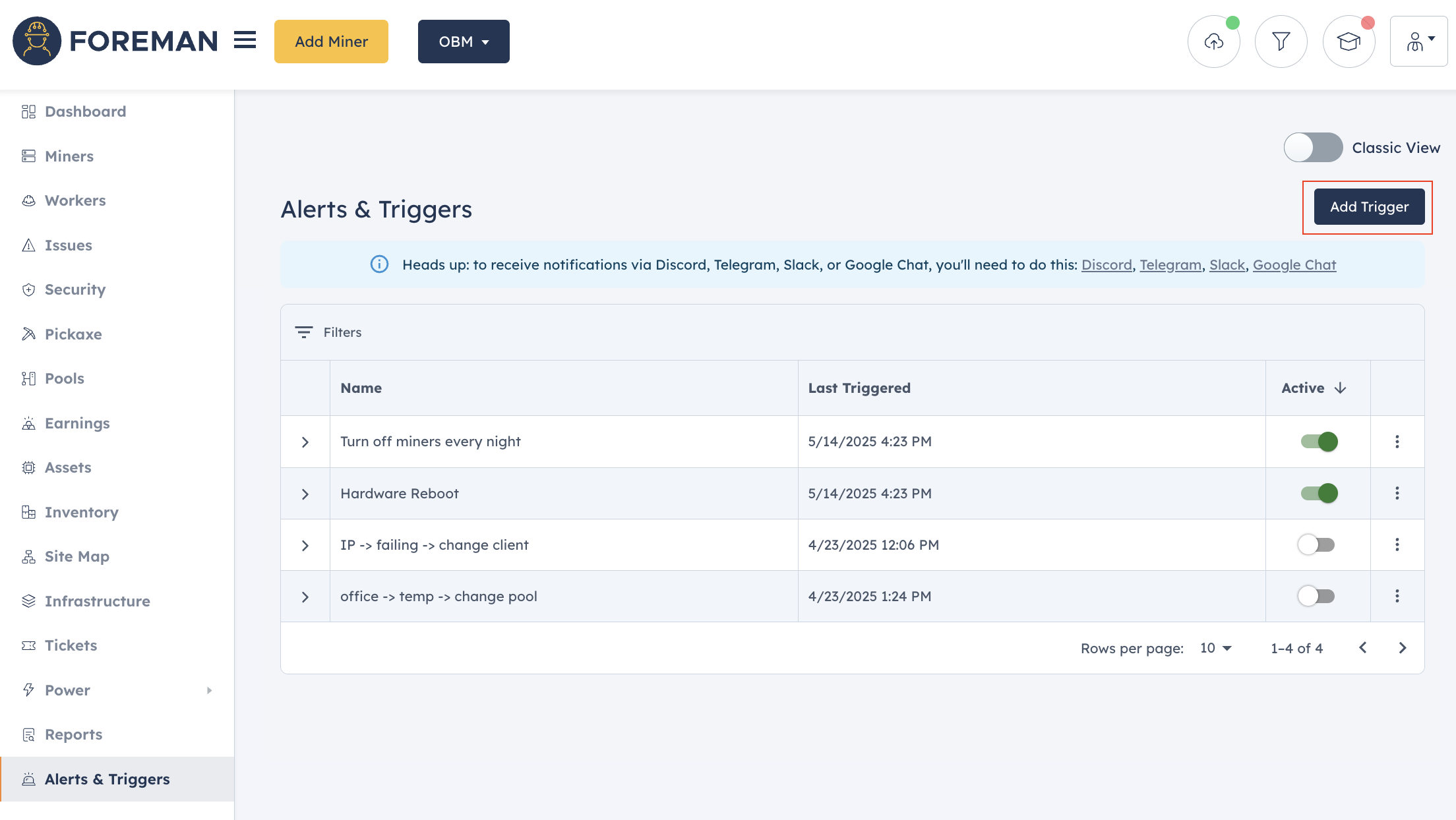The image size is (1456, 820).
Task: Click the Miners sidebar icon
Action: [x=28, y=156]
